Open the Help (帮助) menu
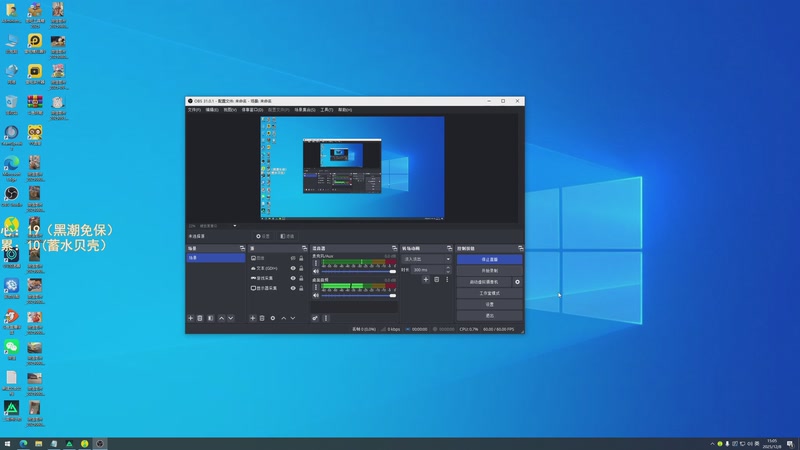800x450 pixels. pos(345,110)
